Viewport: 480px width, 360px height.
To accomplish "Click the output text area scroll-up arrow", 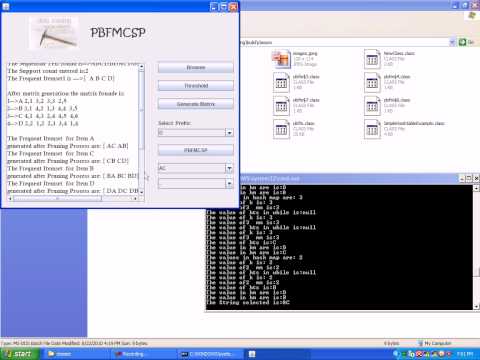I will click(141, 67).
